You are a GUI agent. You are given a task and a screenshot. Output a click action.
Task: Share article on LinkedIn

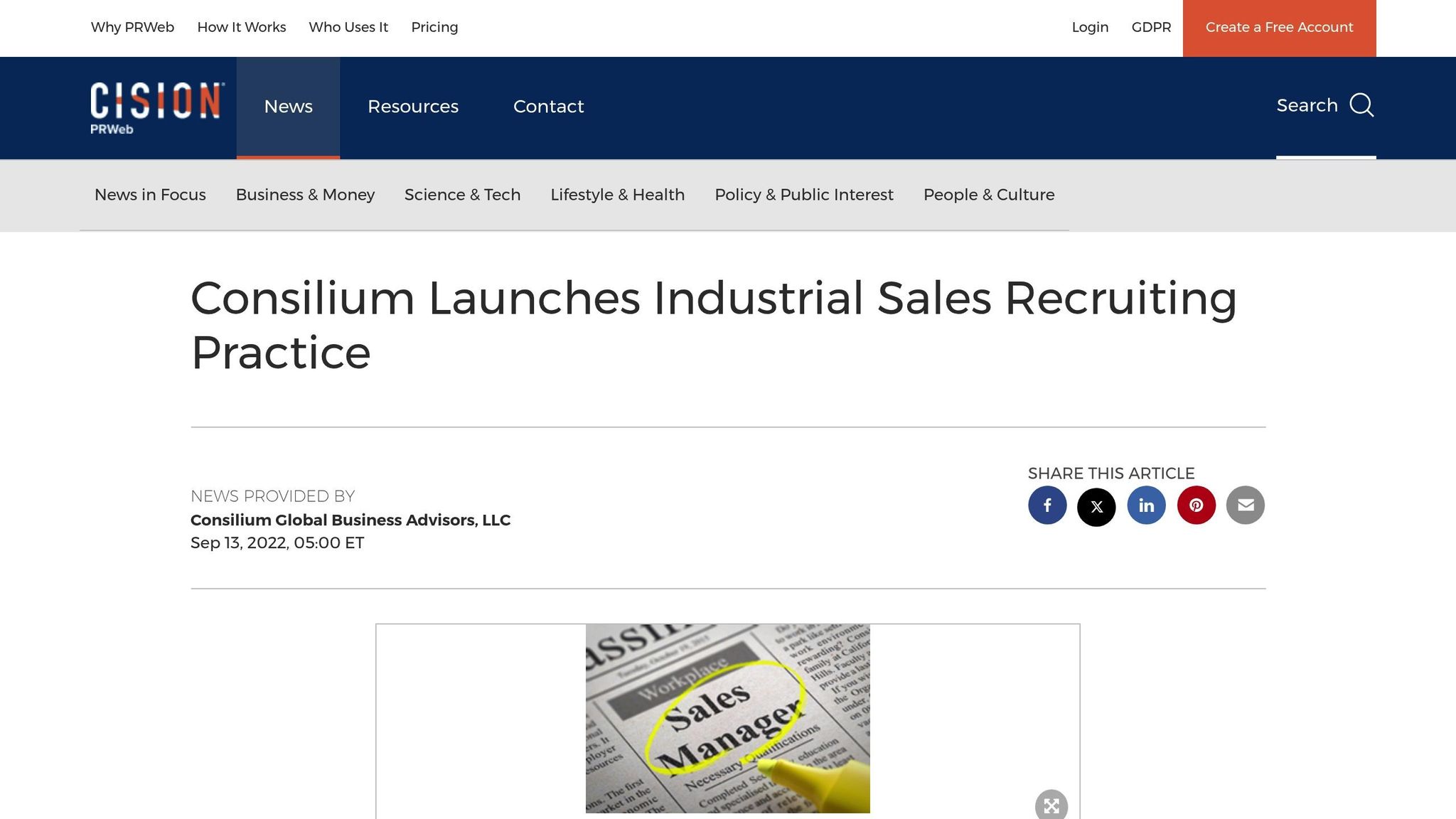click(1146, 505)
